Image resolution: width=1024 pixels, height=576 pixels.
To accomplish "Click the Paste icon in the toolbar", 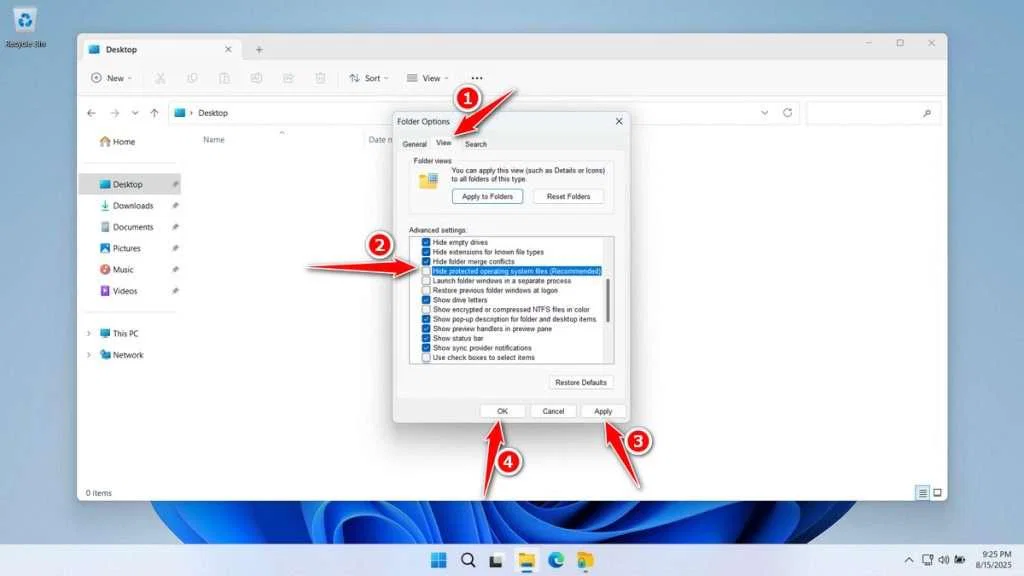I will 224,78.
